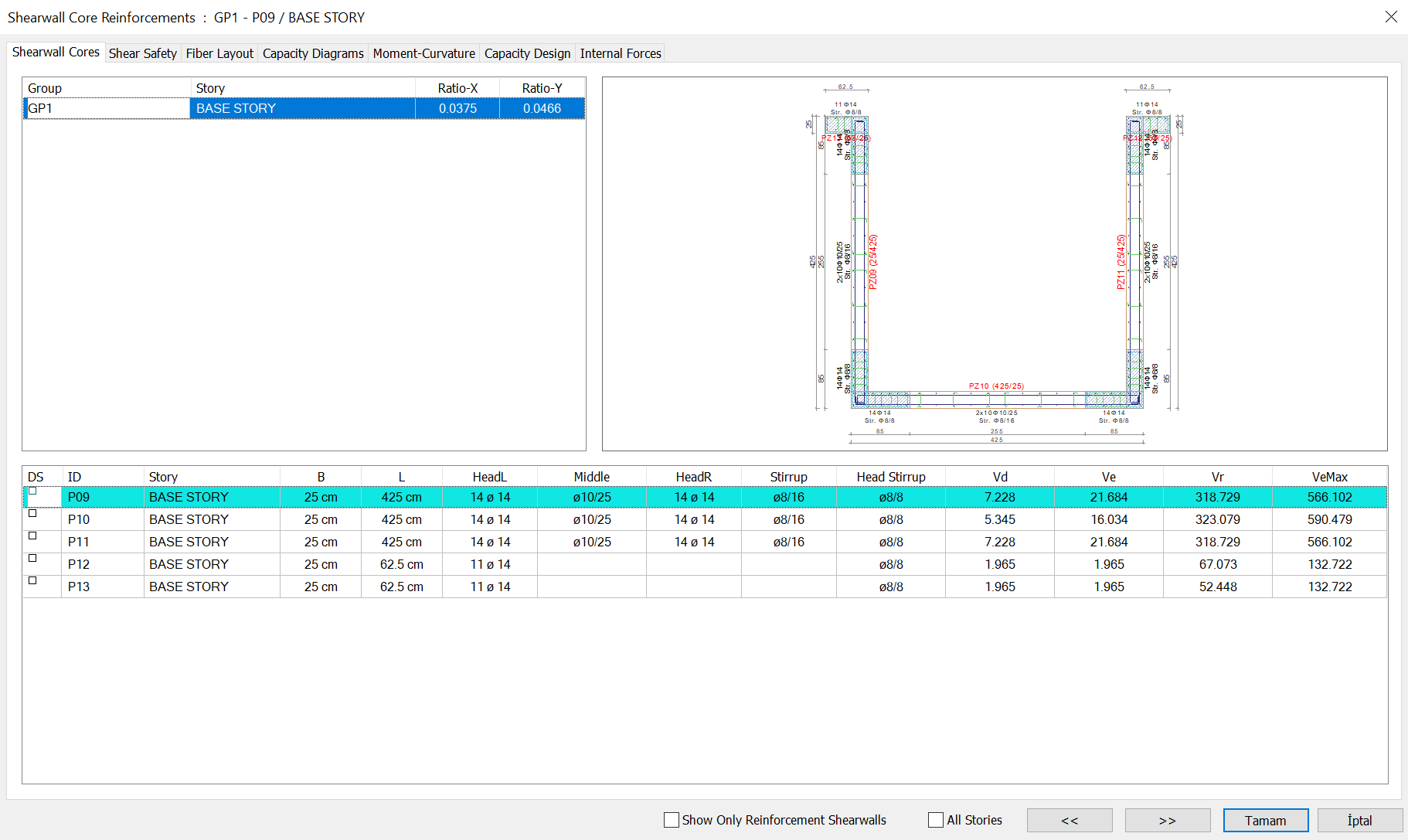The width and height of the screenshot is (1408, 840).
Task: Click the VeMax column header
Action: 1329,477
